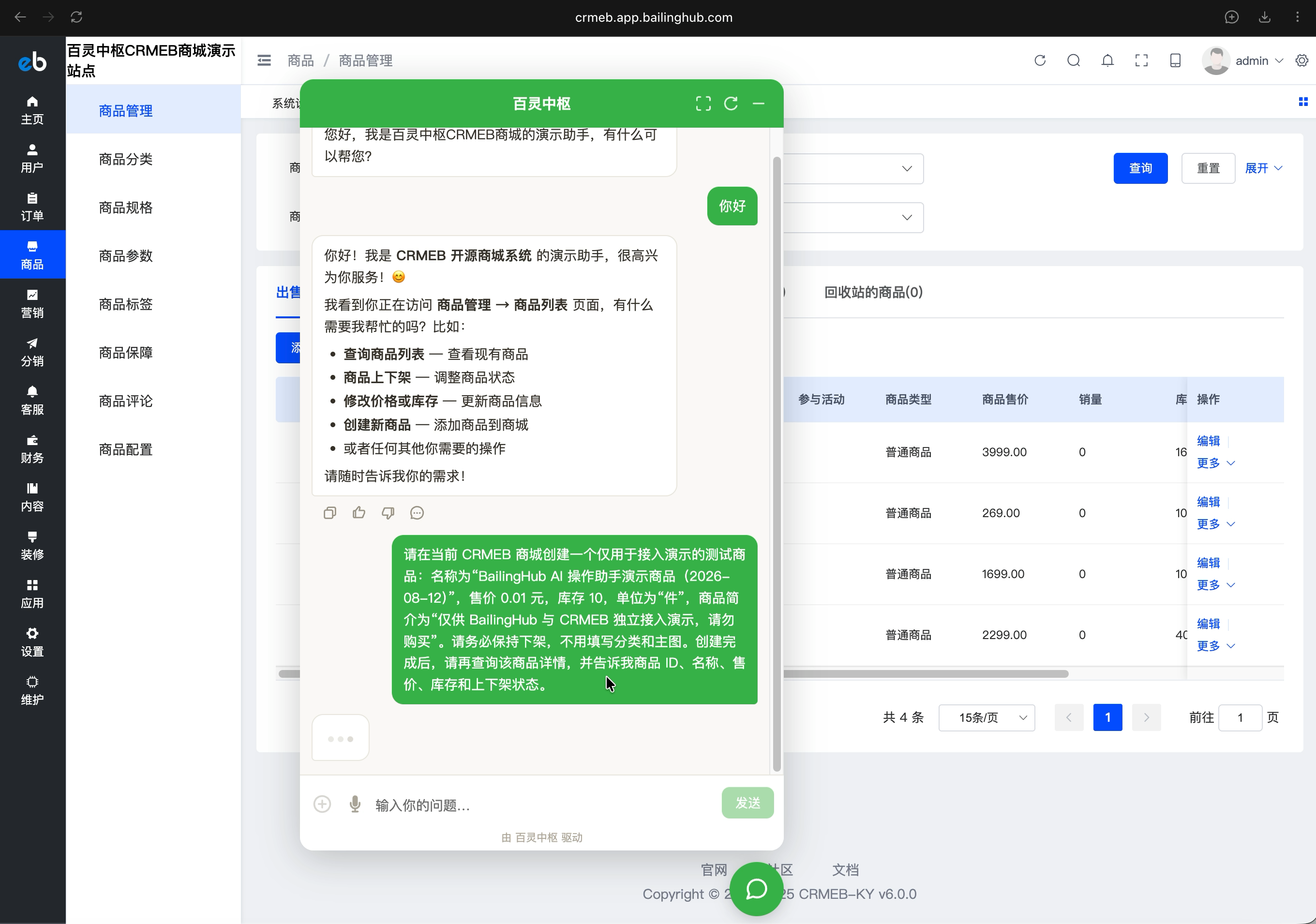The image size is (1316, 924).
Task: Open 商品配置 in the submenu
Action: [x=153, y=449]
